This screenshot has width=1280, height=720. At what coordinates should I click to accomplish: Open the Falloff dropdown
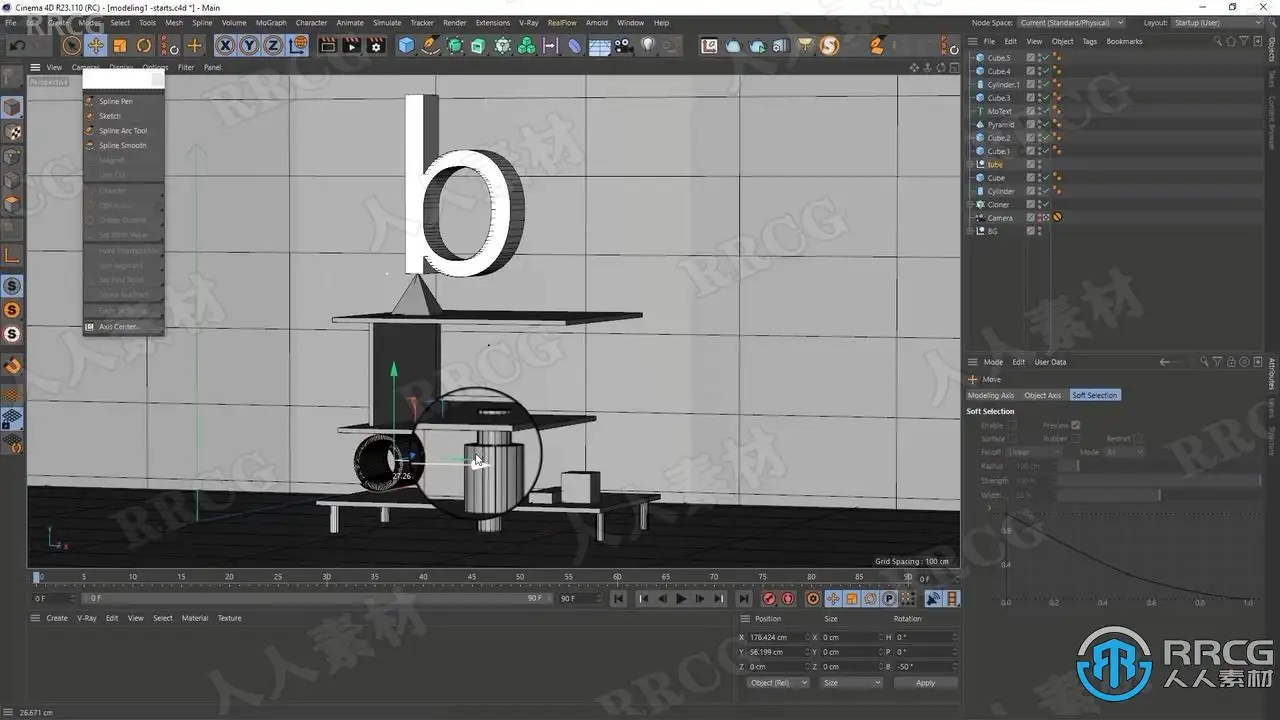tap(1035, 452)
